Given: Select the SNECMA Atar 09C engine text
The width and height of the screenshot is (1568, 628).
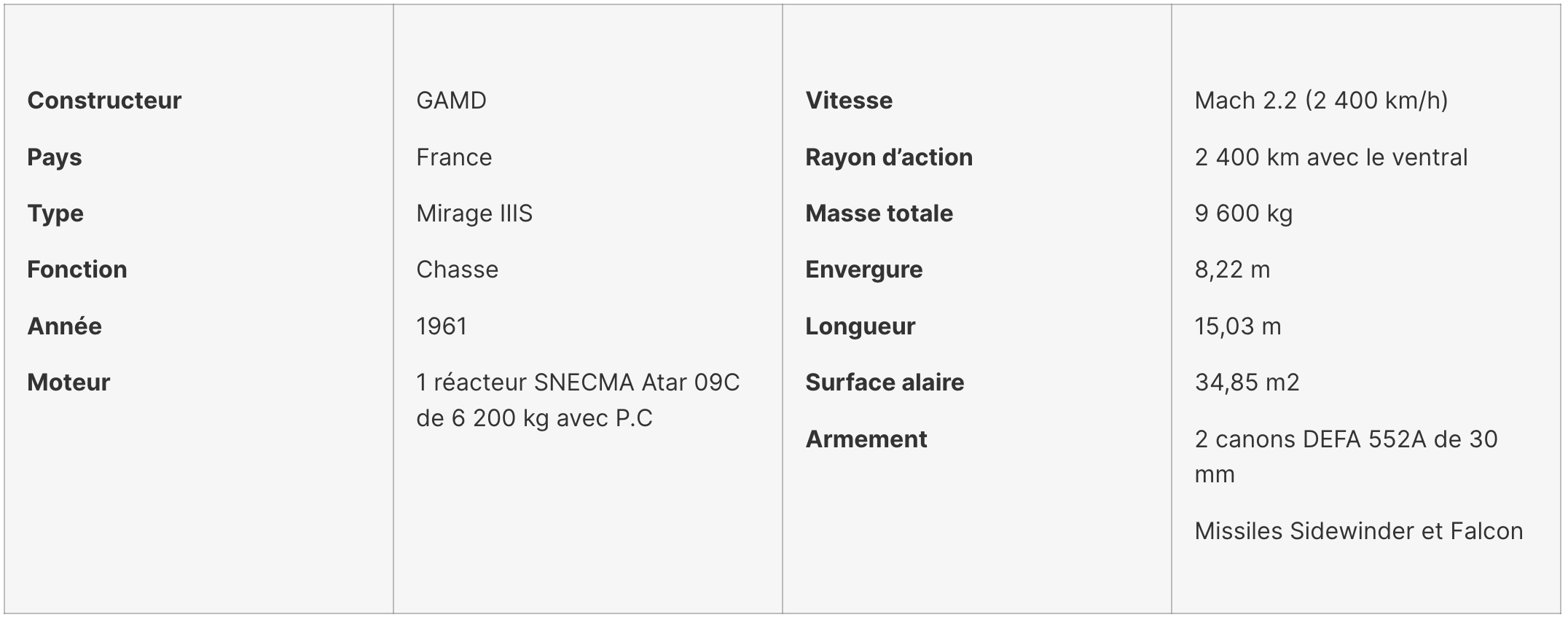Looking at the screenshot, I should coord(637,382).
